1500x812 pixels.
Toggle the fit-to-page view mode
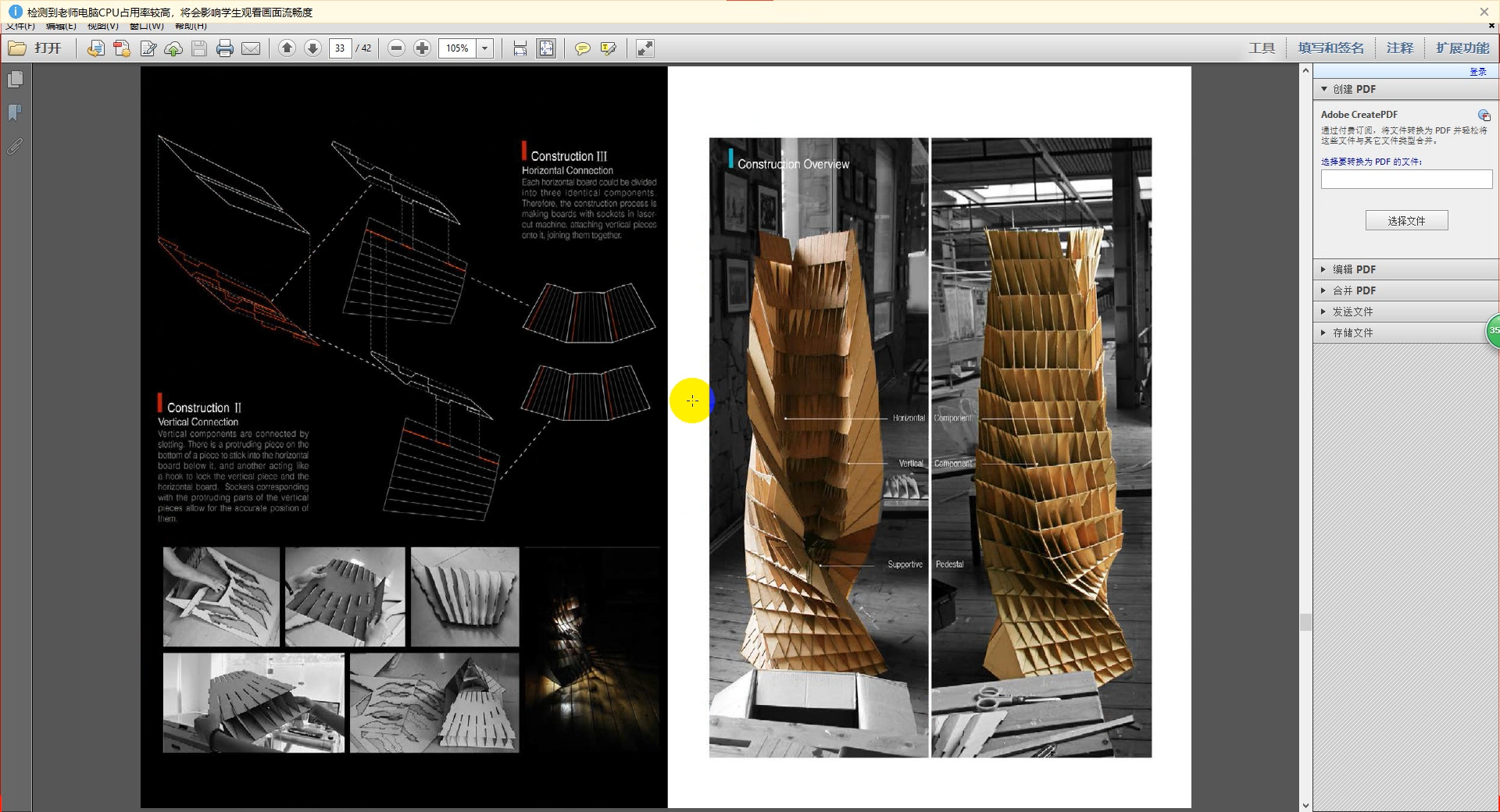[546, 48]
